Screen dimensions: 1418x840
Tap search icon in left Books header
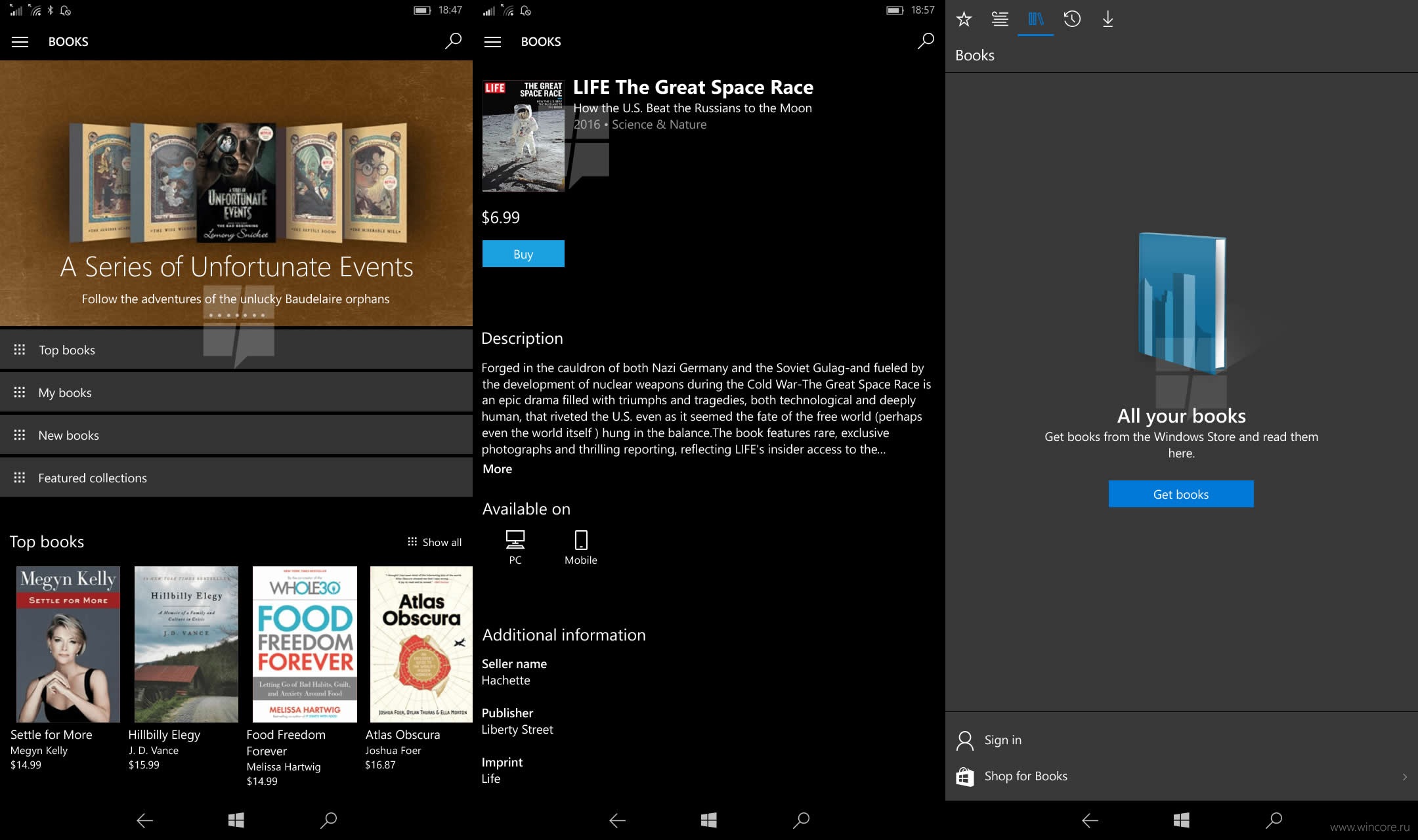pyautogui.click(x=453, y=41)
